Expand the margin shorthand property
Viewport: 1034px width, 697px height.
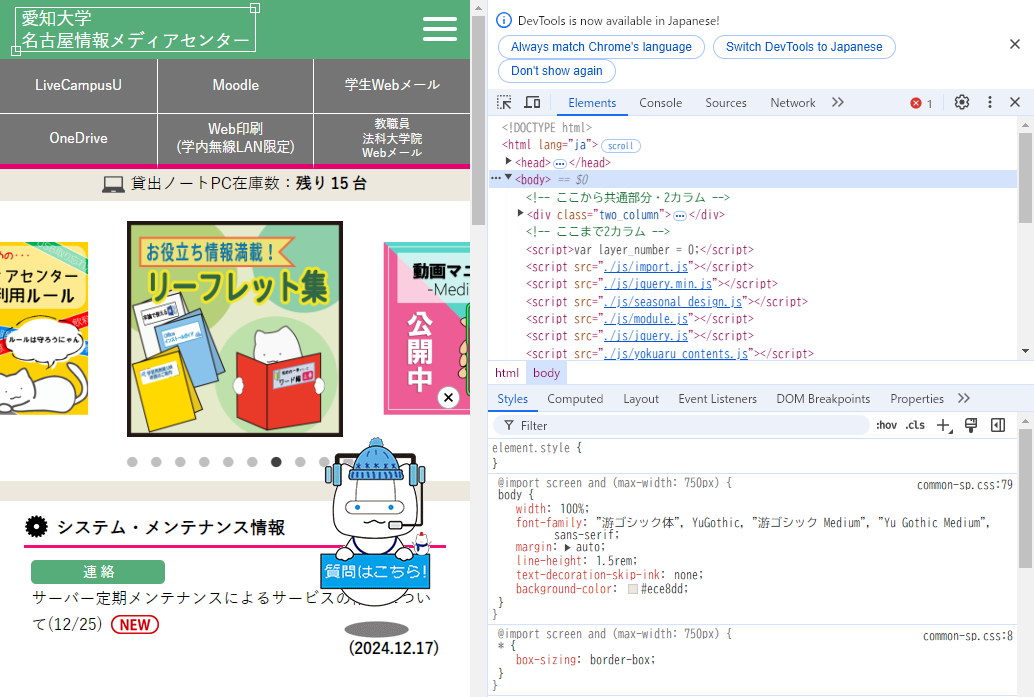pyautogui.click(x=568, y=548)
